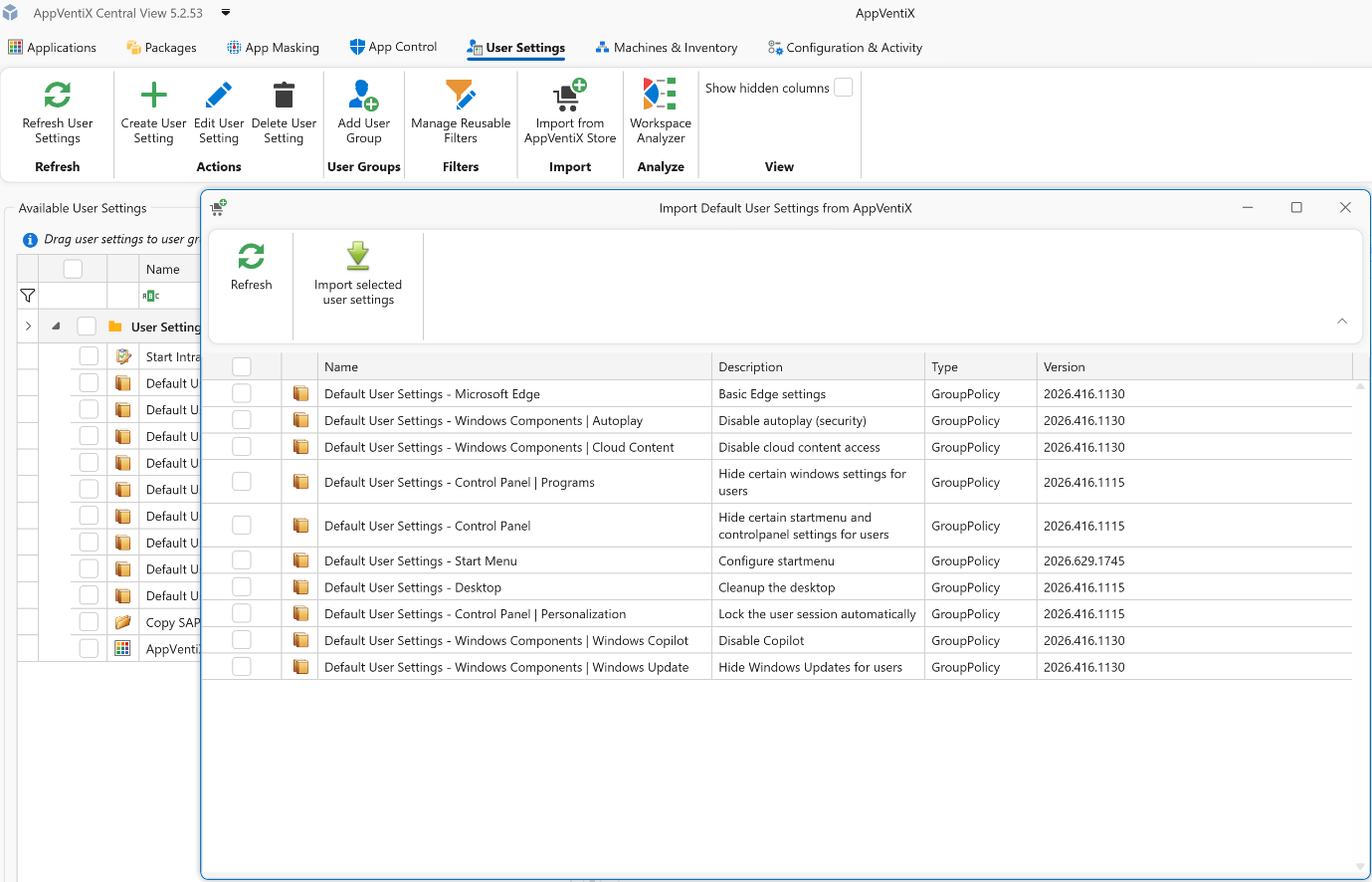Select the User Settings ribbon tab
Image resolution: width=1372 pixels, height=882 pixels.
pyautogui.click(x=516, y=48)
